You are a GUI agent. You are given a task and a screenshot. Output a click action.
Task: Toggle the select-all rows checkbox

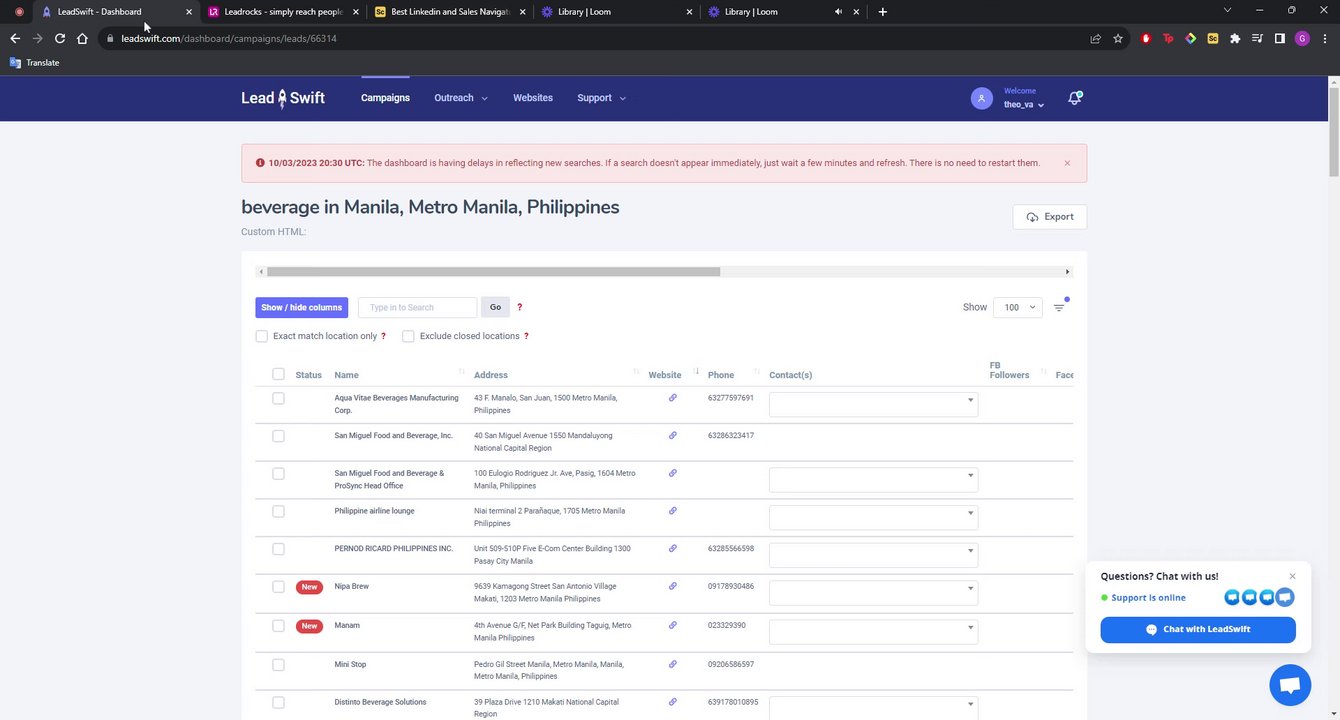[x=278, y=374]
